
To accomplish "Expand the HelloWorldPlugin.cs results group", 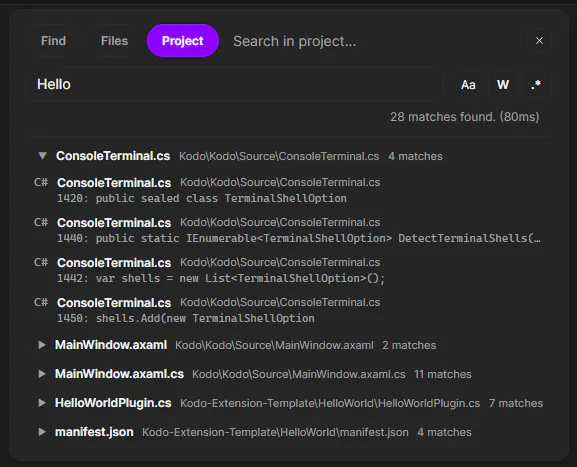I will coord(42,403).
